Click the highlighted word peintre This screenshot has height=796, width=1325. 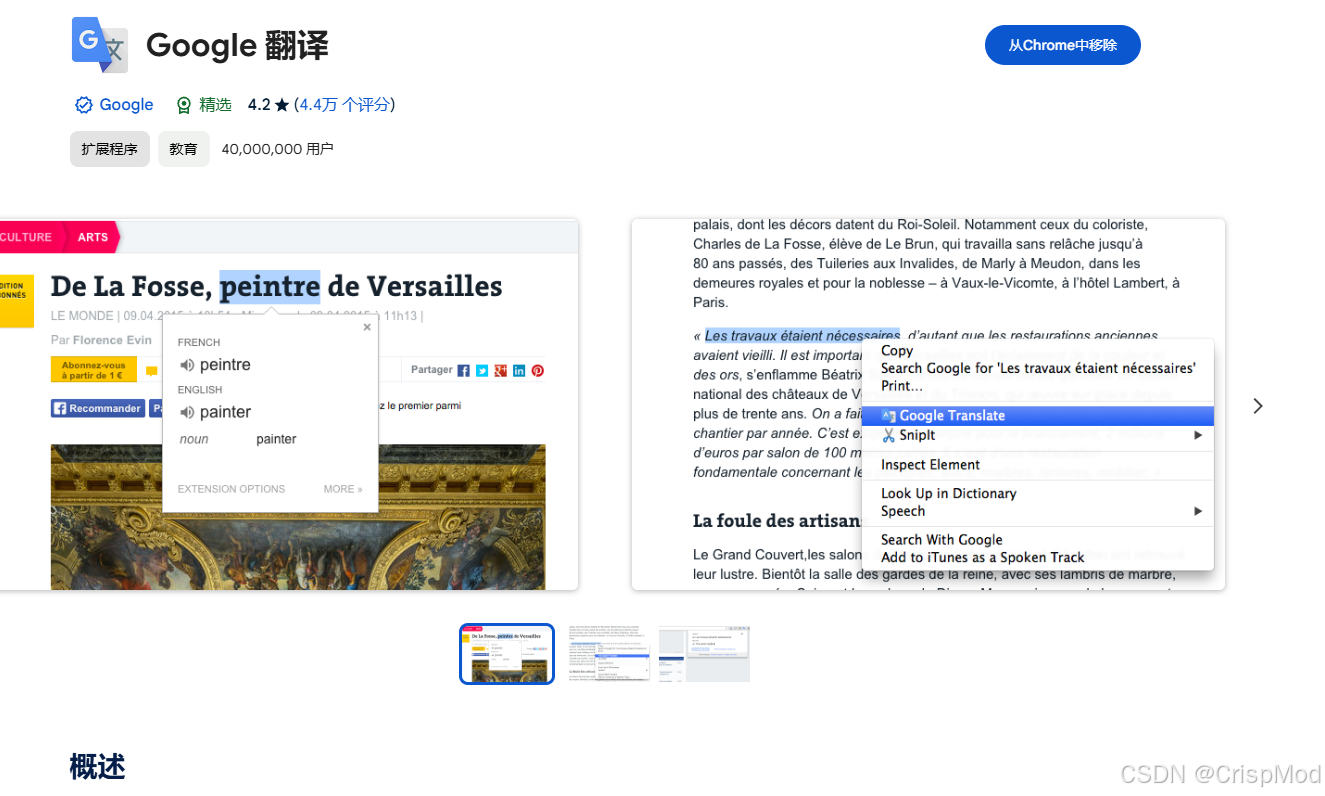pos(270,286)
